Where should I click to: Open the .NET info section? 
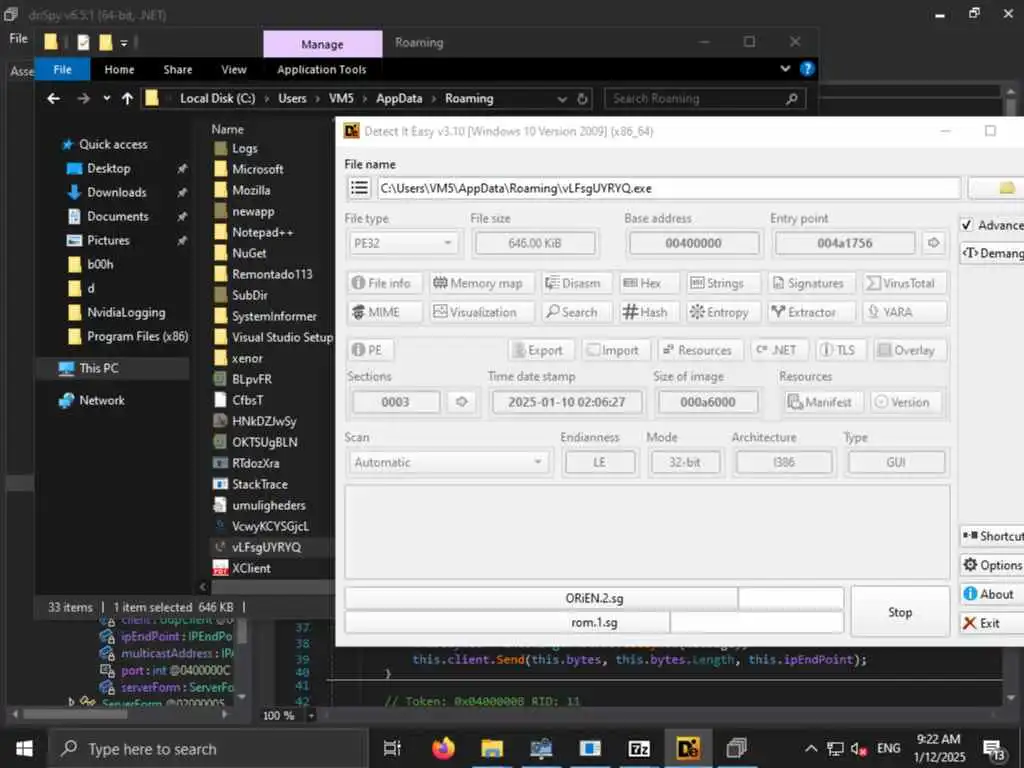[780, 350]
